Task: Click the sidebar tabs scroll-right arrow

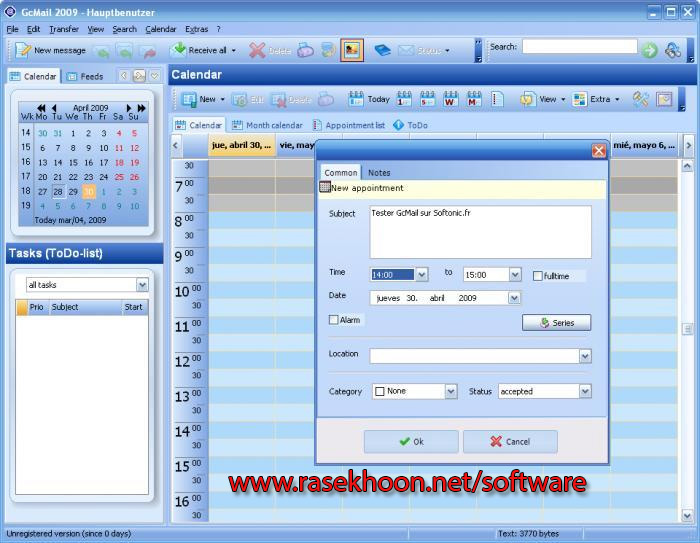Action: click(x=139, y=76)
